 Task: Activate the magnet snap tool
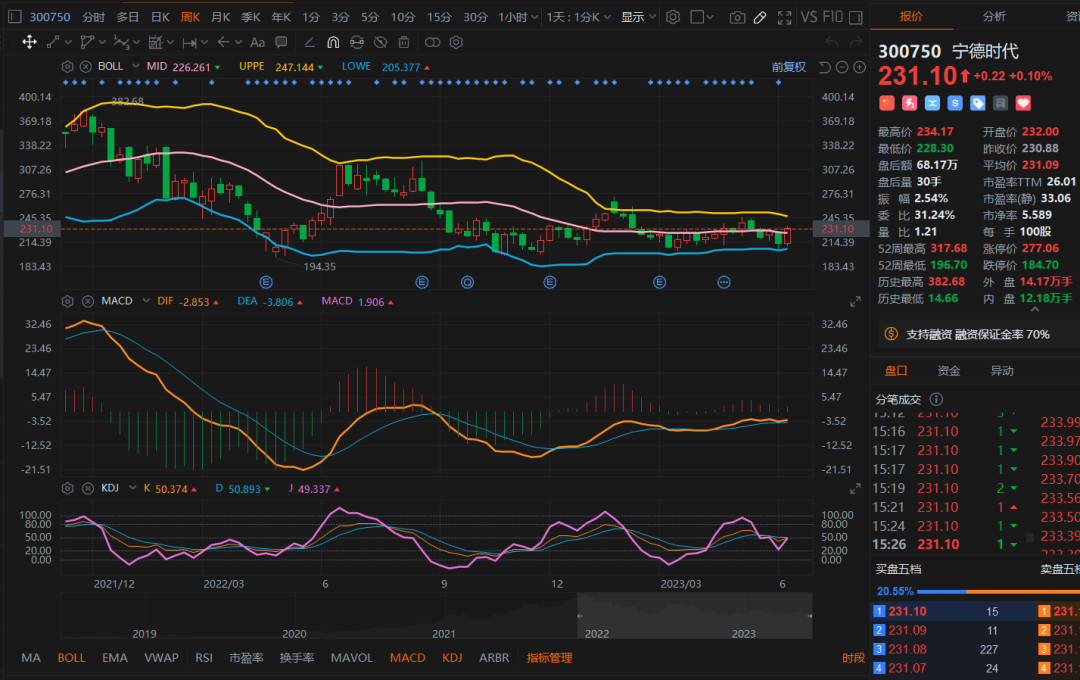click(x=333, y=42)
